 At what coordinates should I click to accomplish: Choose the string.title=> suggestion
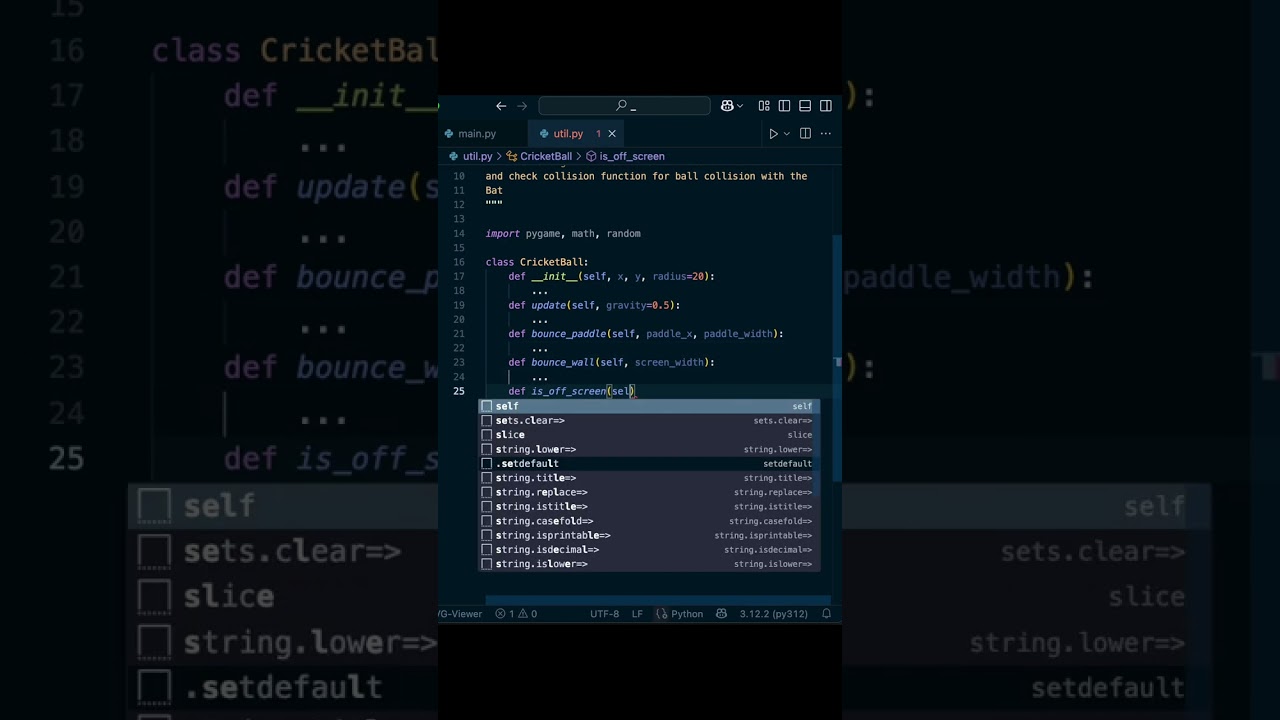pyautogui.click(x=650, y=478)
